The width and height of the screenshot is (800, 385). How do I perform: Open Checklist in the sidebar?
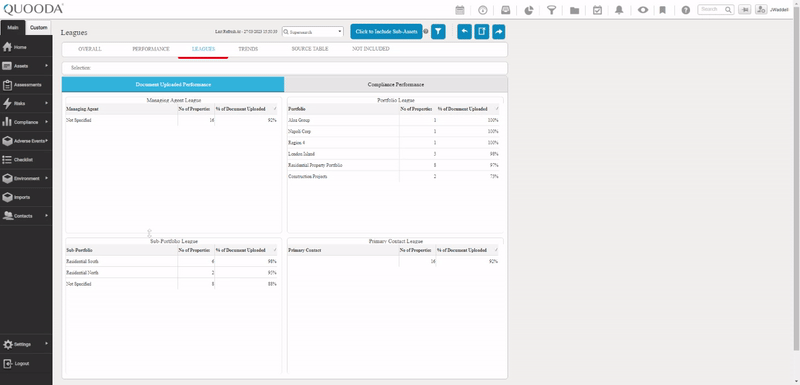(x=26, y=160)
